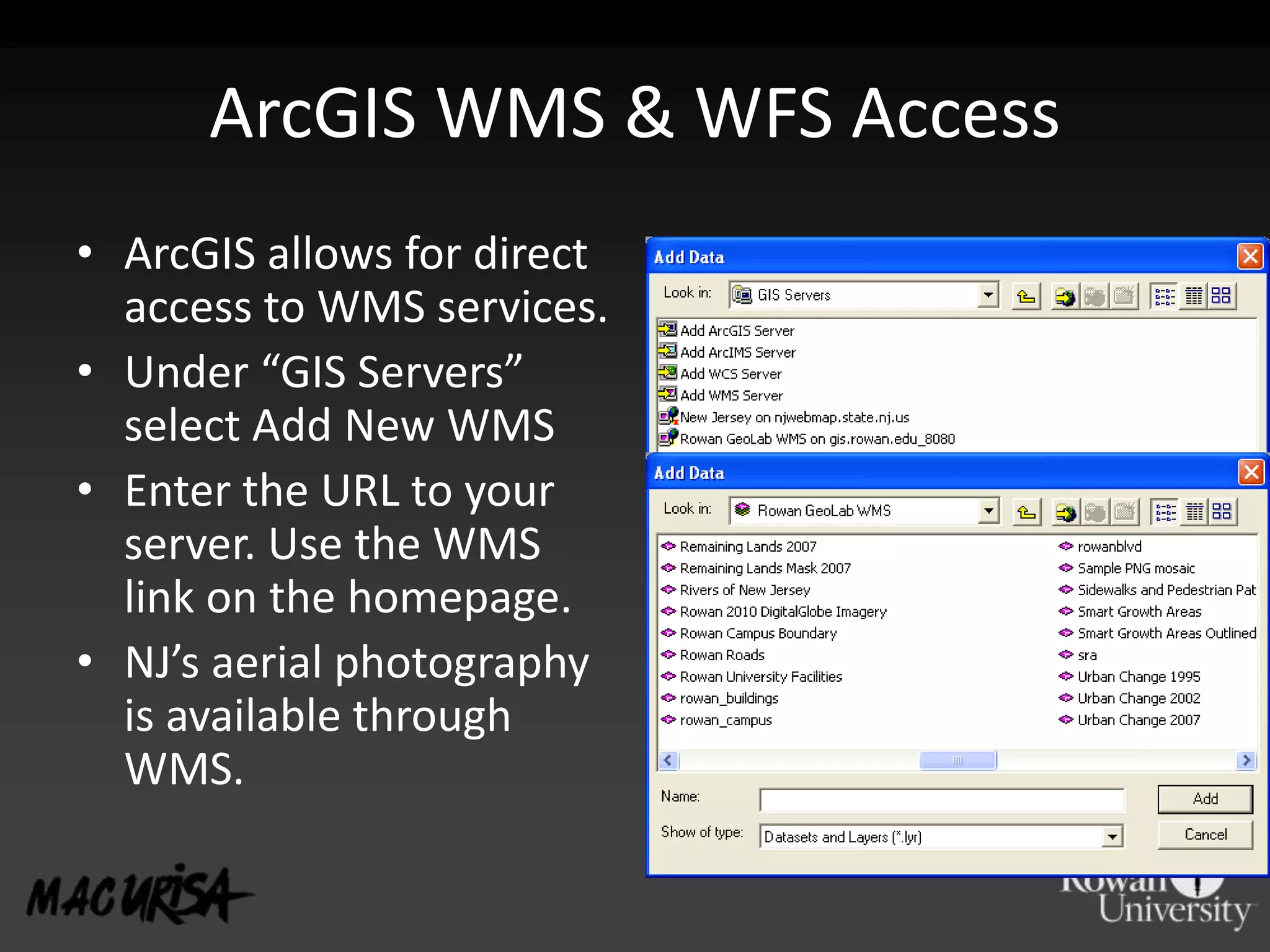Click Disconnect Folder icon in Rowan GeoLab WMS dialog
The image size is (1270, 952).
[1095, 512]
